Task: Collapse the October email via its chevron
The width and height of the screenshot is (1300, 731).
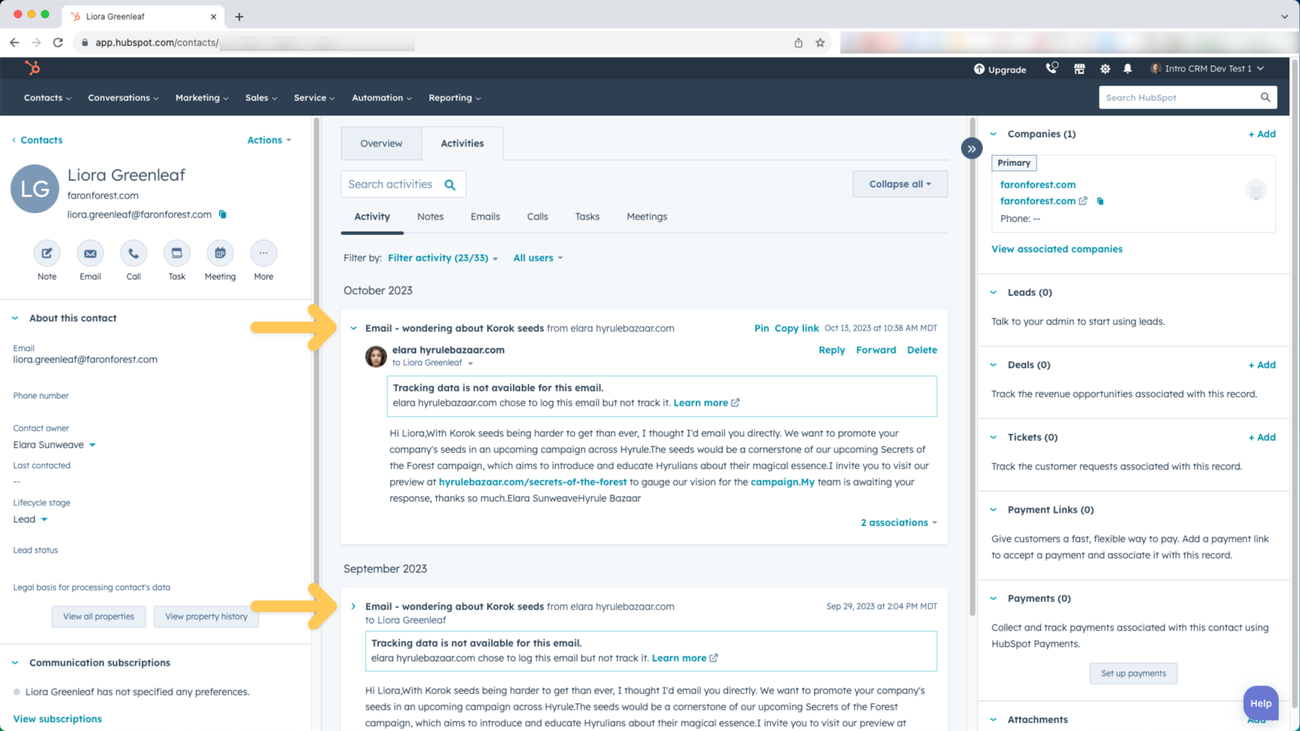Action: pyautogui.click(x=352, y=327)
